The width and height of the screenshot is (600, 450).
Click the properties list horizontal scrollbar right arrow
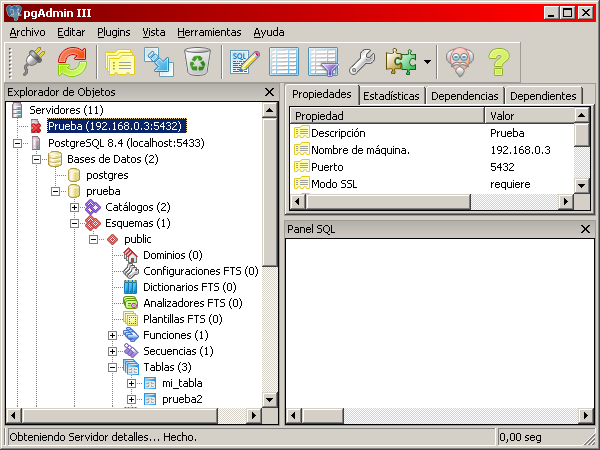tap(566, 202)
